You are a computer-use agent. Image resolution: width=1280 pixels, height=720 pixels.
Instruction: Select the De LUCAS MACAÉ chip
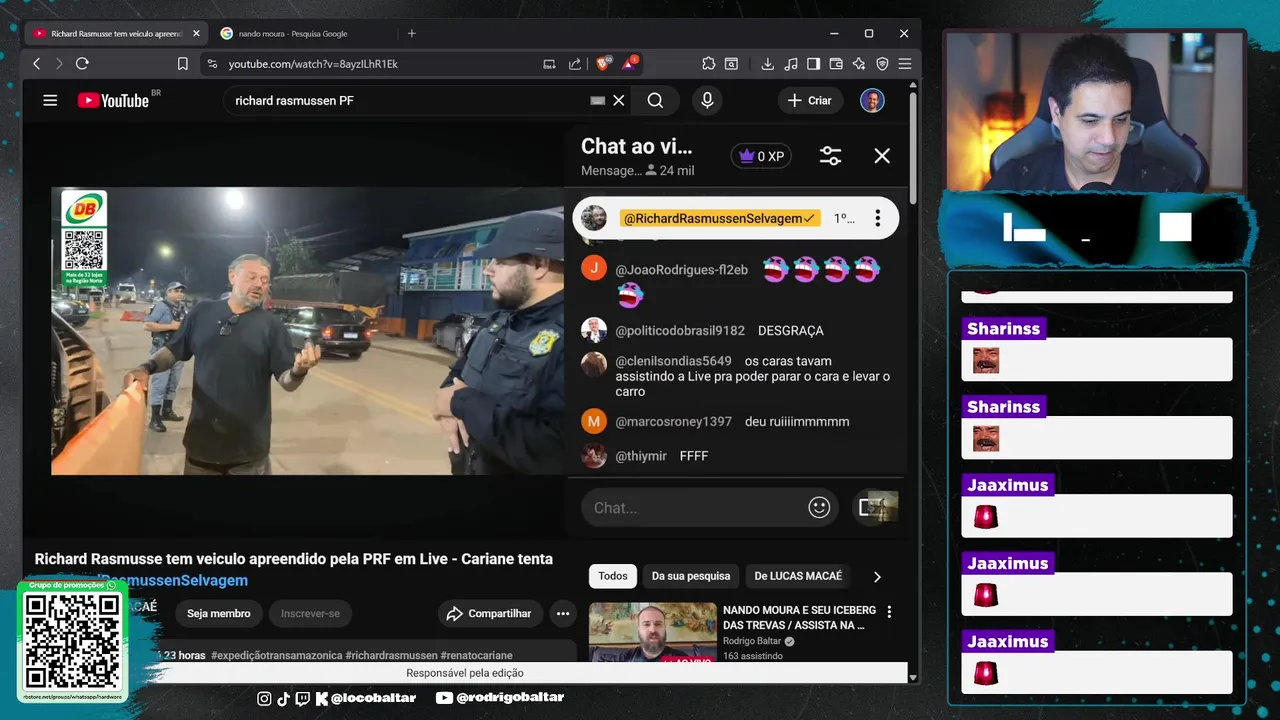(798, 576)
